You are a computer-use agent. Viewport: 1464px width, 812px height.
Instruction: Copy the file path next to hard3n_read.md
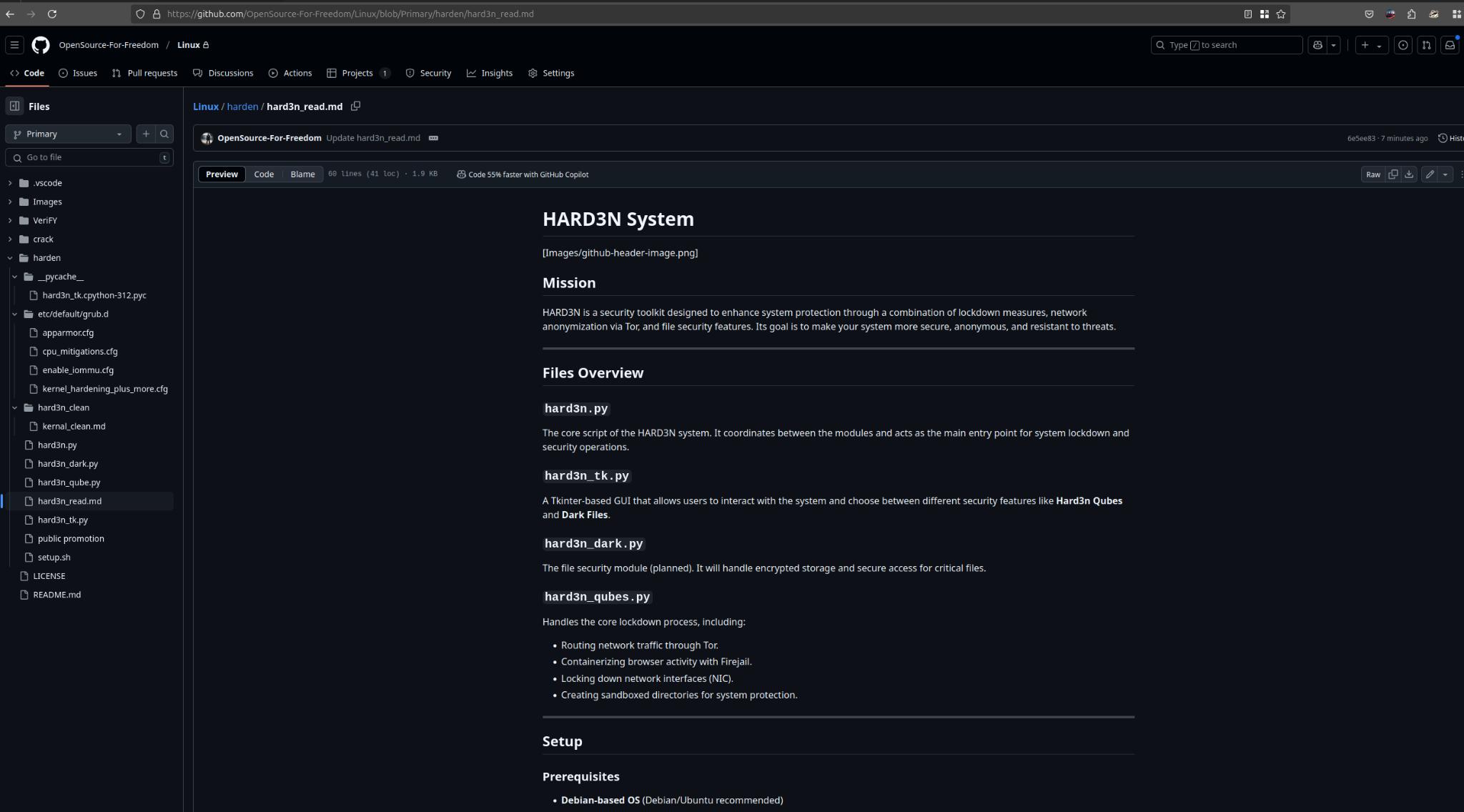coord(355,106)
